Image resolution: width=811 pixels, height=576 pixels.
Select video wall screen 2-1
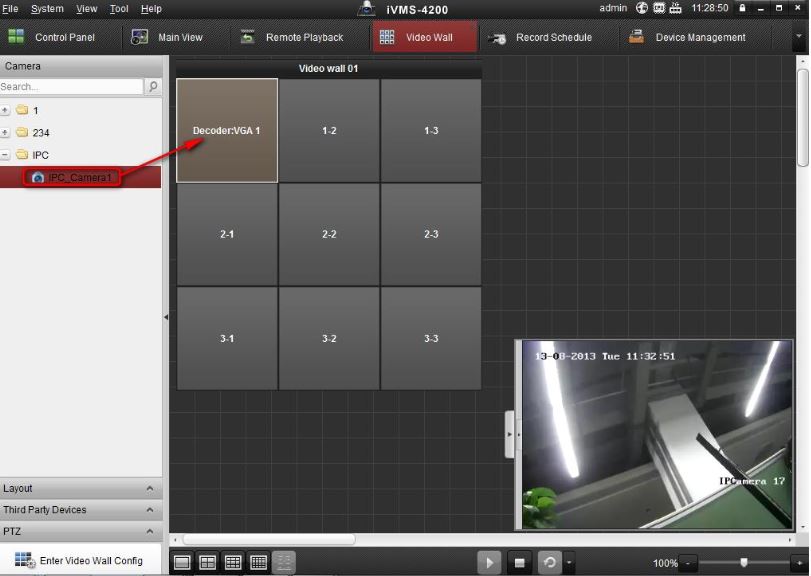pyautogui.click(x=227, y=234)
